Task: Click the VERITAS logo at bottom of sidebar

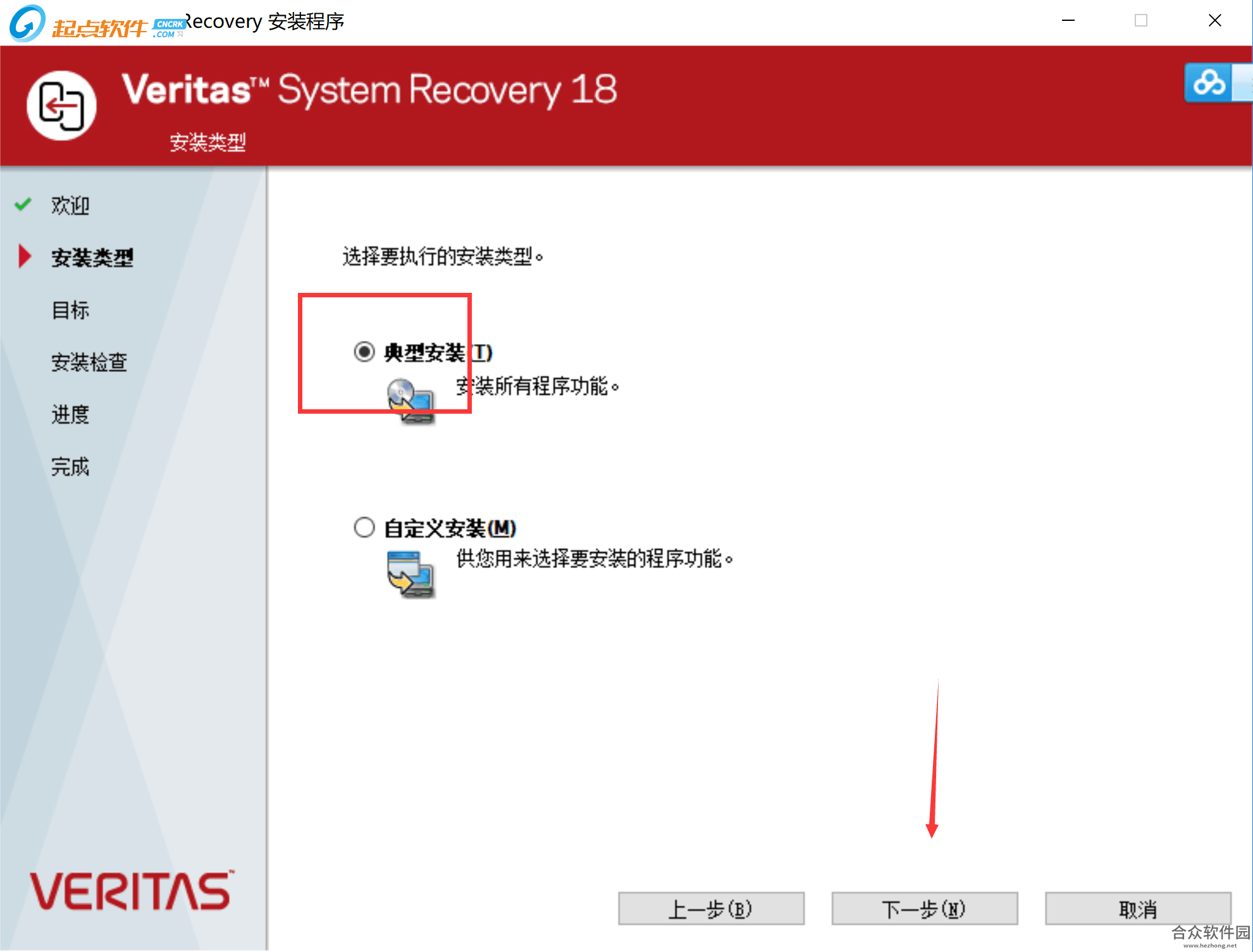Action: [132, 891]
